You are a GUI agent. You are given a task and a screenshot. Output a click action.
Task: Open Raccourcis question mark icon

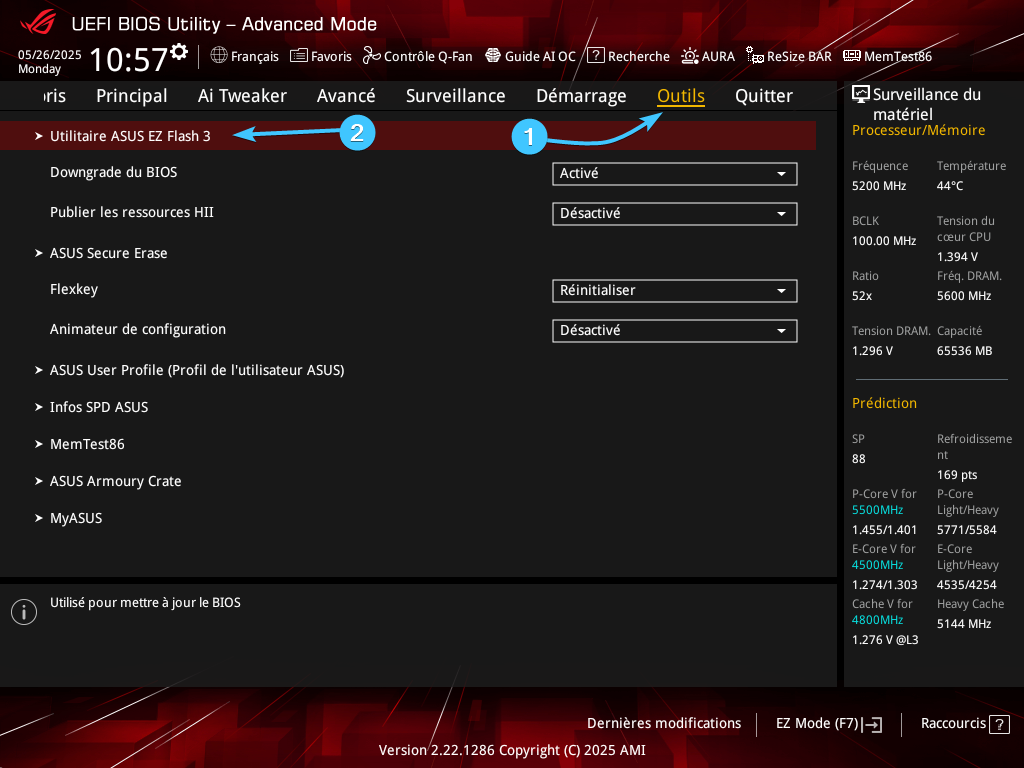click(x=999, y=724)
